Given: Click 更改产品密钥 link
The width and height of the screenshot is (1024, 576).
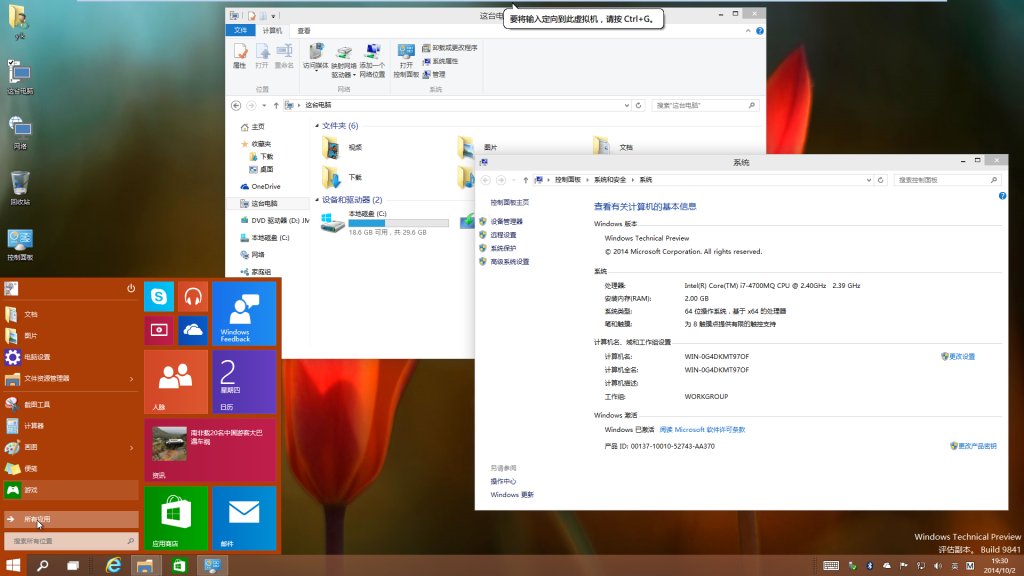Looking at the screenshot, I should pos(977,446).
